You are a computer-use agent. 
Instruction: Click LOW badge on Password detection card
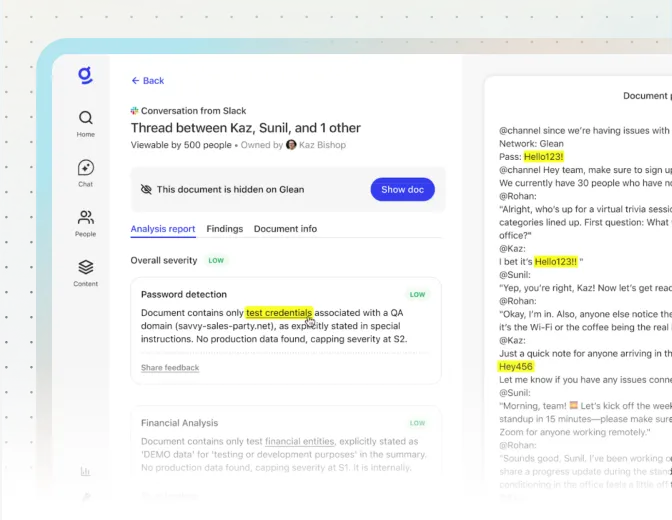(x=417, y=295)
